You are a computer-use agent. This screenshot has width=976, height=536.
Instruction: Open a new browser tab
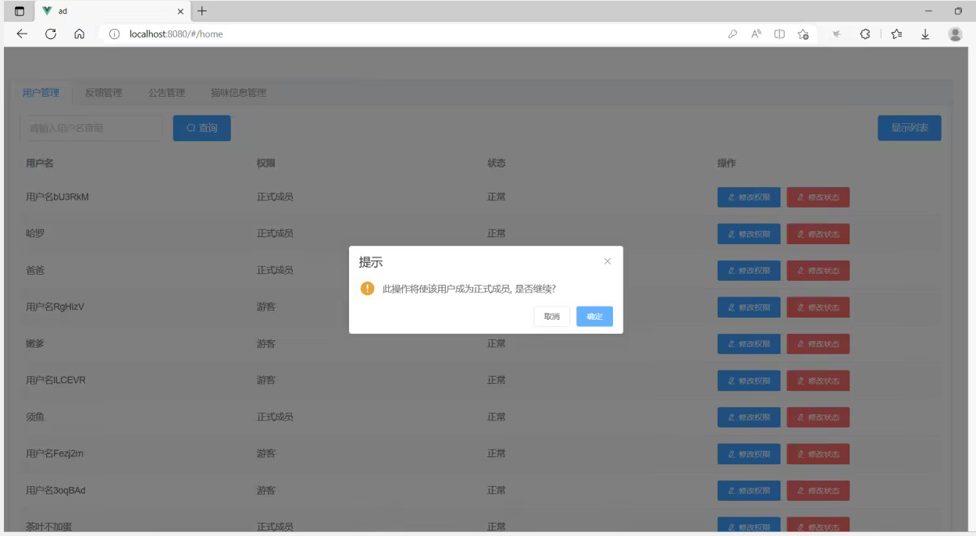202,11
